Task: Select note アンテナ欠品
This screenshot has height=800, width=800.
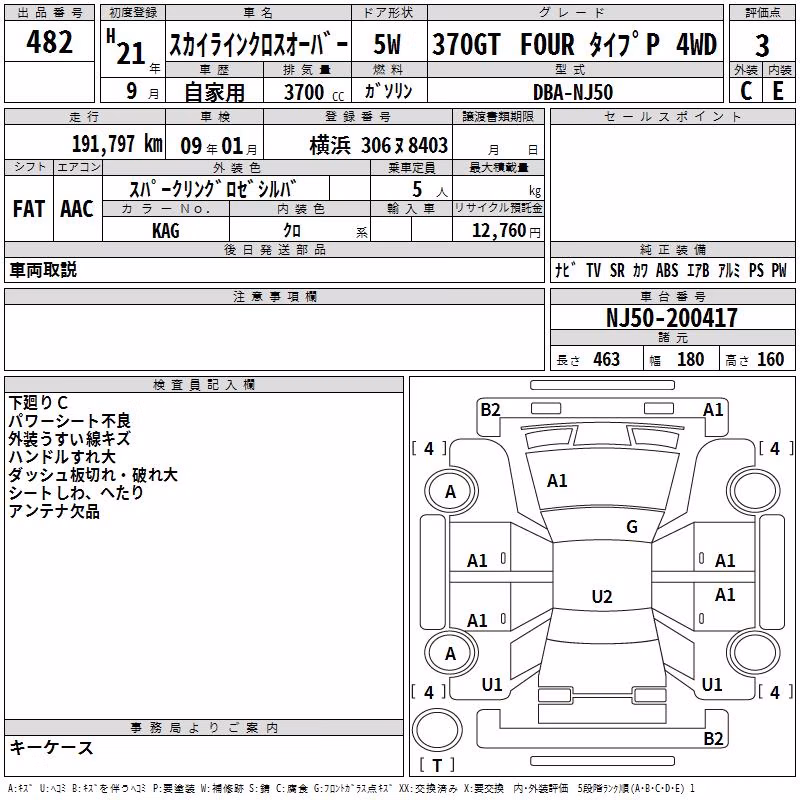Action: (x=54, y=511)
